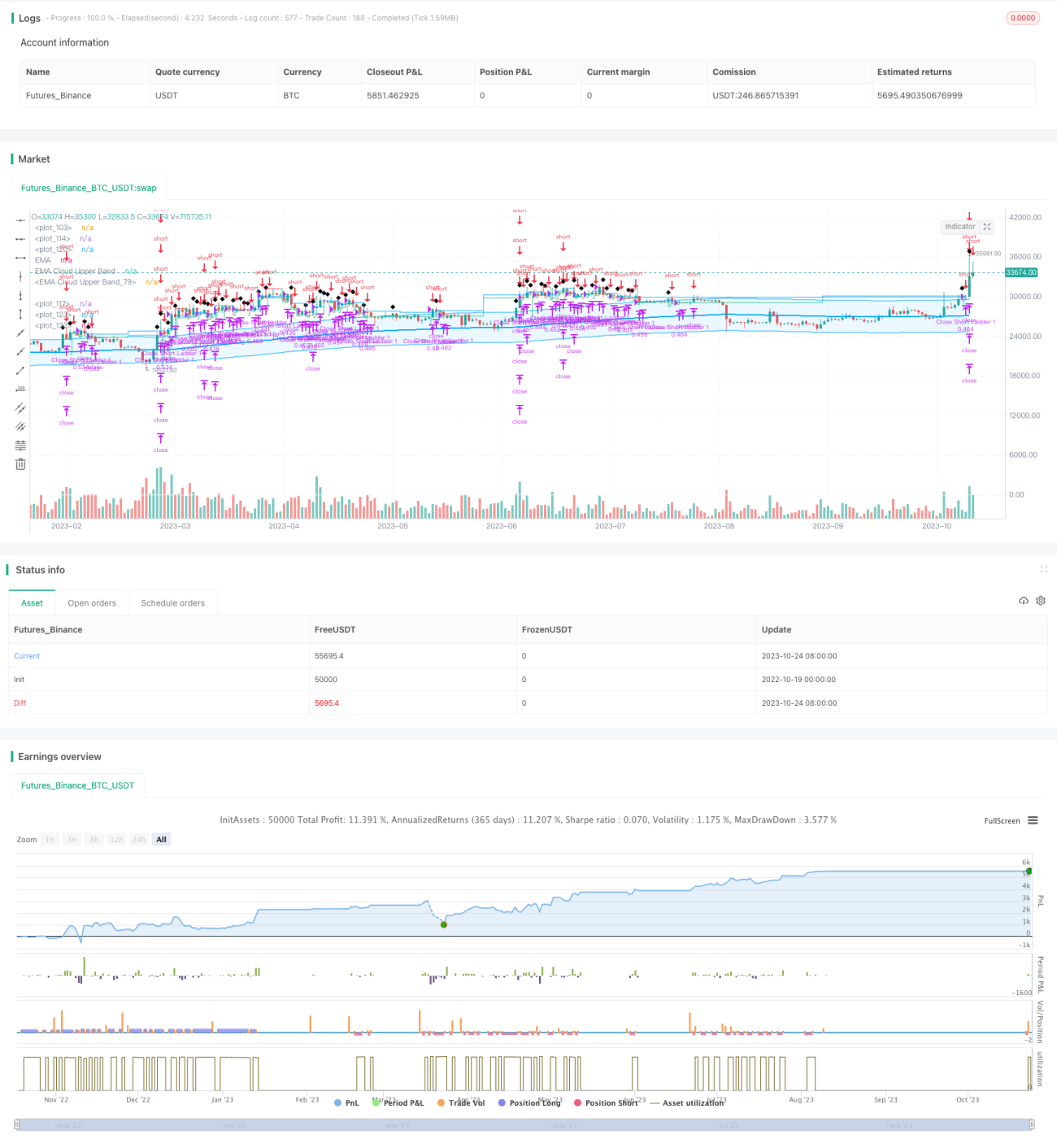Select the trend line drawing tool
This screenshot has height=1148, width=1057.
click(x=20, y=333)
